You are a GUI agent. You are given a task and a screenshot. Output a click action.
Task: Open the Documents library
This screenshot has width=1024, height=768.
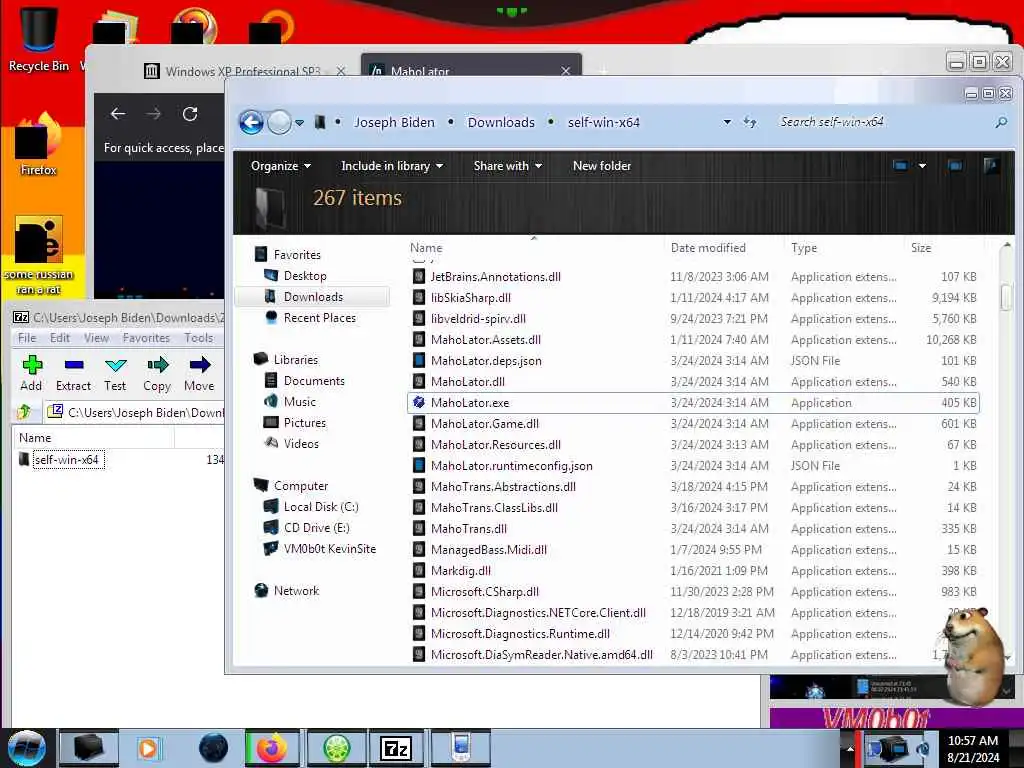coord(313,380)
